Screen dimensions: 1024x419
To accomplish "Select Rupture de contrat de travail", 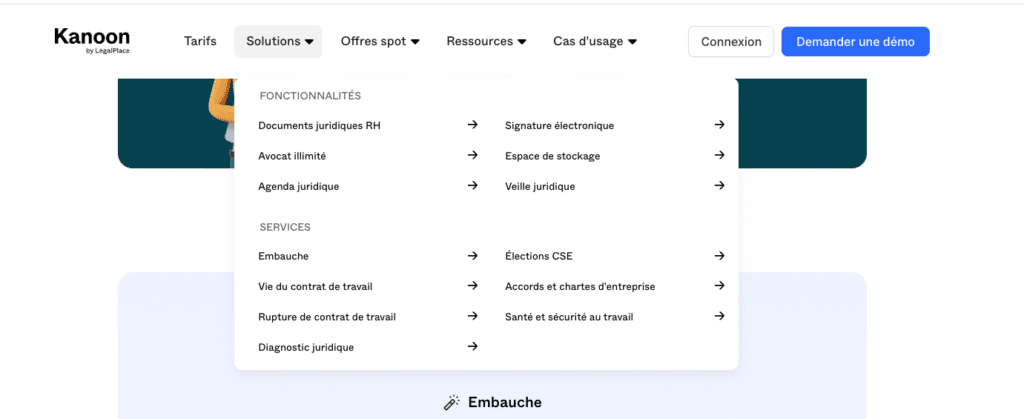I will point(327,317).
